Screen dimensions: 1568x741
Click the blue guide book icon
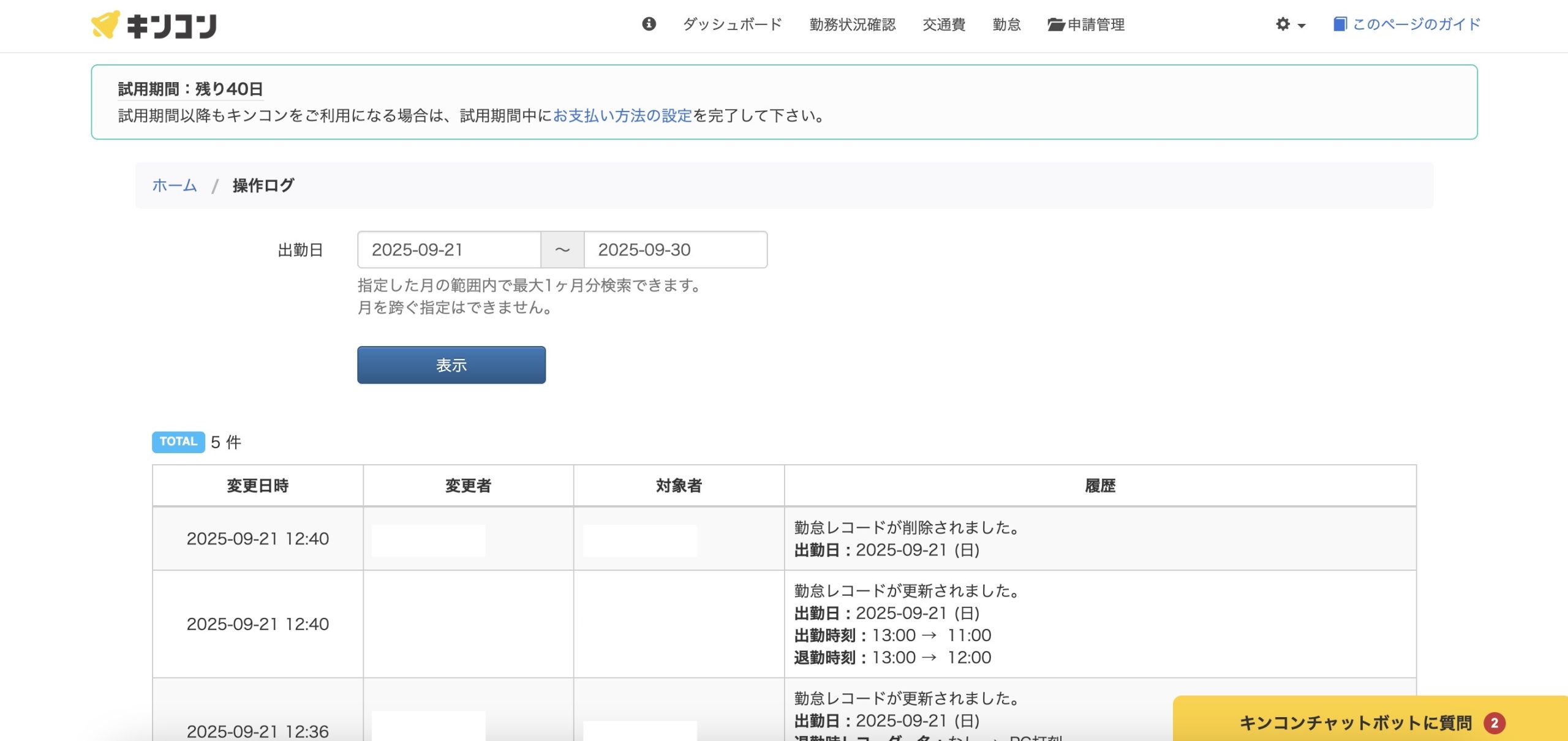click(x=1340, y=24)
